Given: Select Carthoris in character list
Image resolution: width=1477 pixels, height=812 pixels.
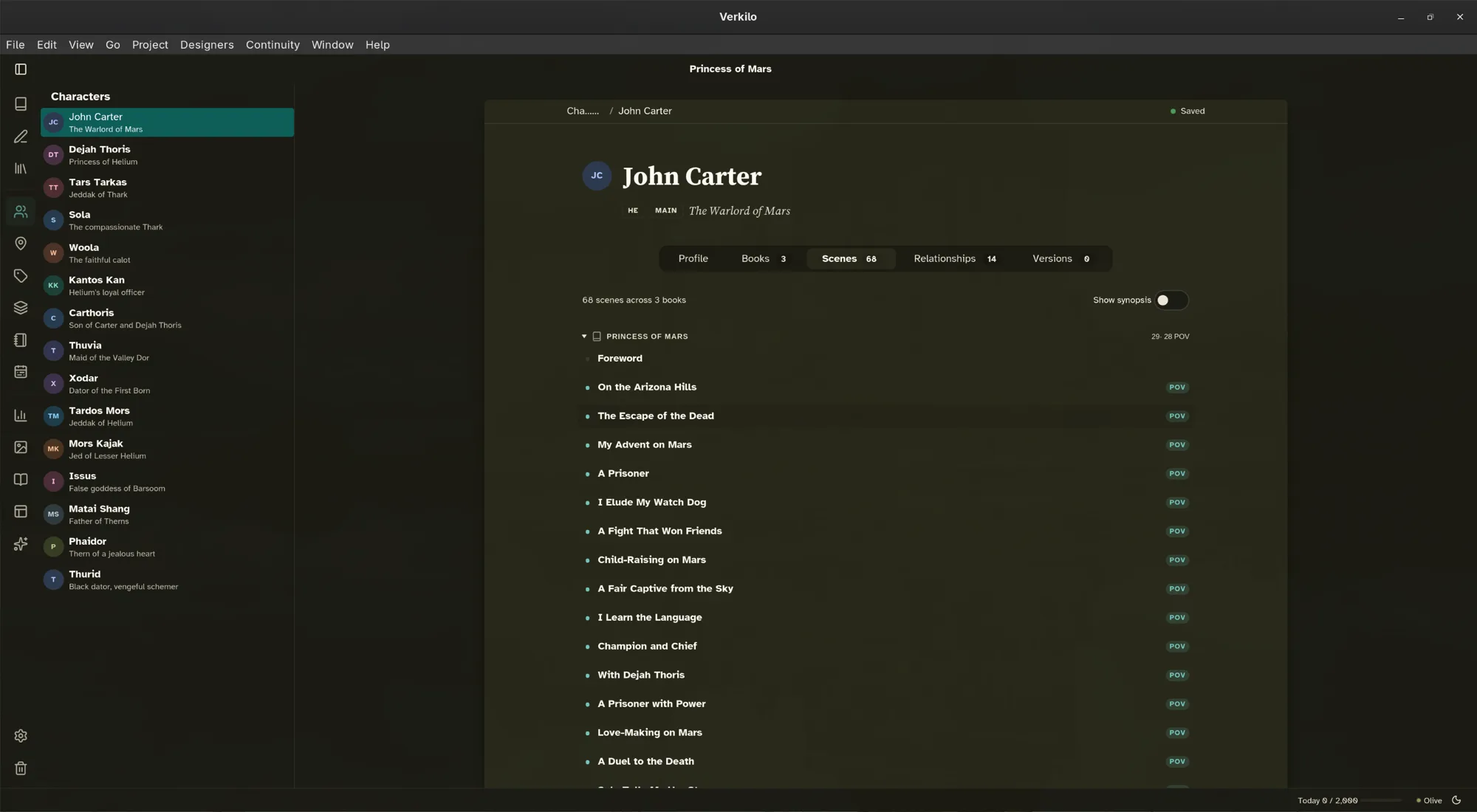Looking at the screenshot, I should point(167,319).
